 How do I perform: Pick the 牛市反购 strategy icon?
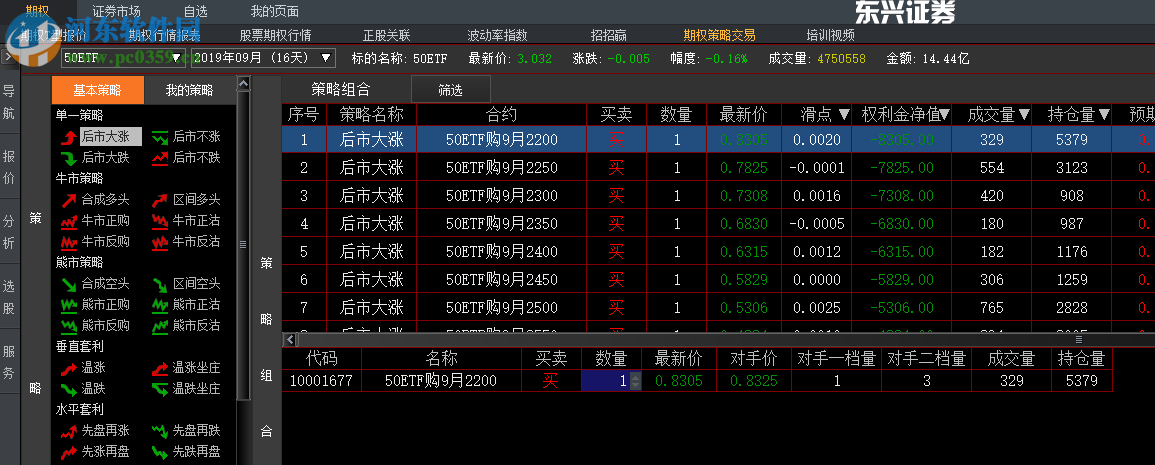tap(68, 241)
